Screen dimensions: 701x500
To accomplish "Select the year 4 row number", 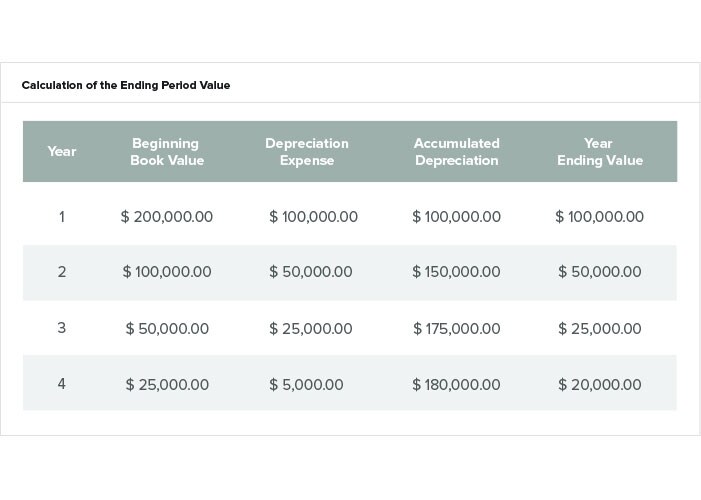I will (62, 384).
